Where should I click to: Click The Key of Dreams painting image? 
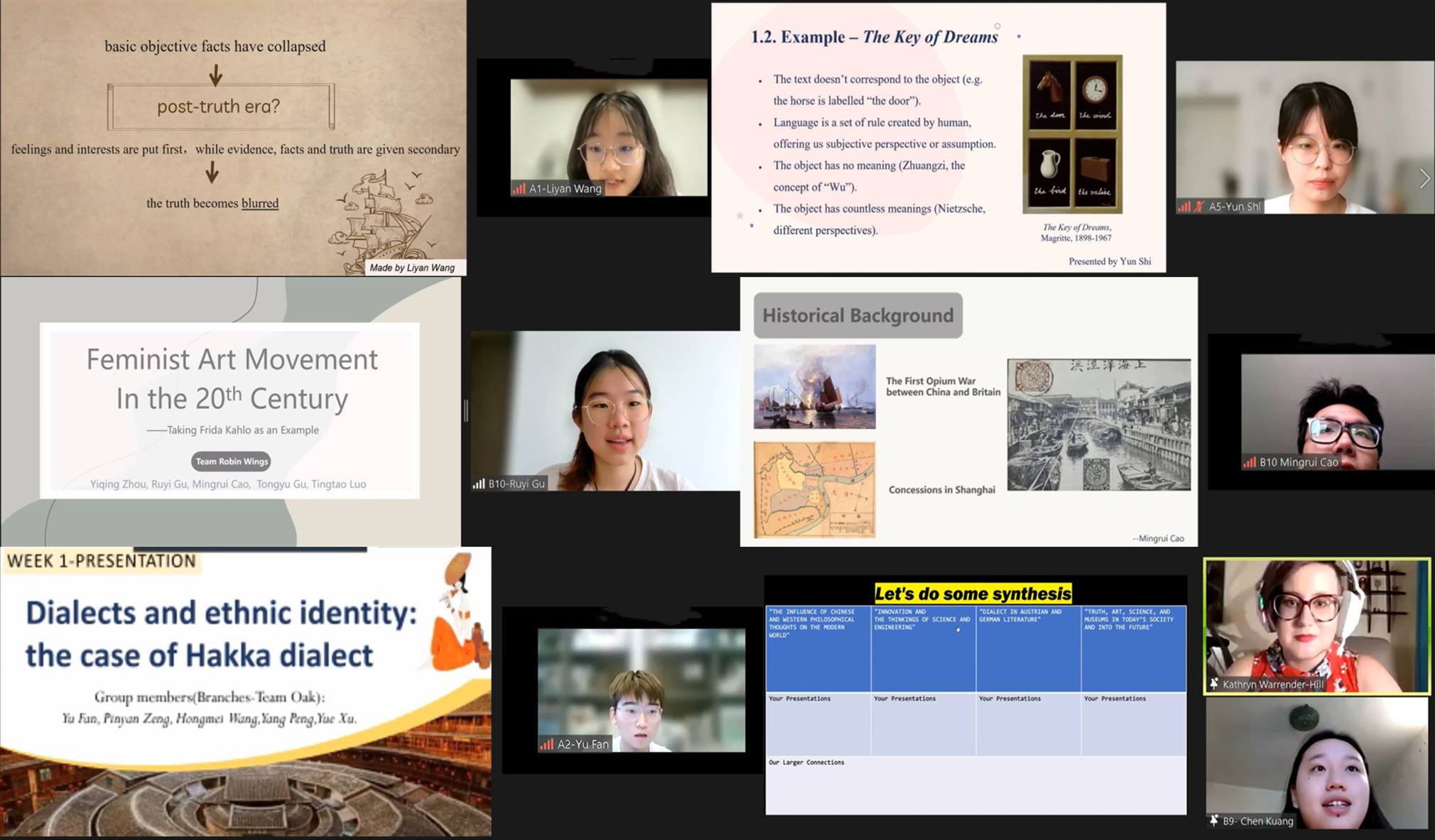[1072, 133]
